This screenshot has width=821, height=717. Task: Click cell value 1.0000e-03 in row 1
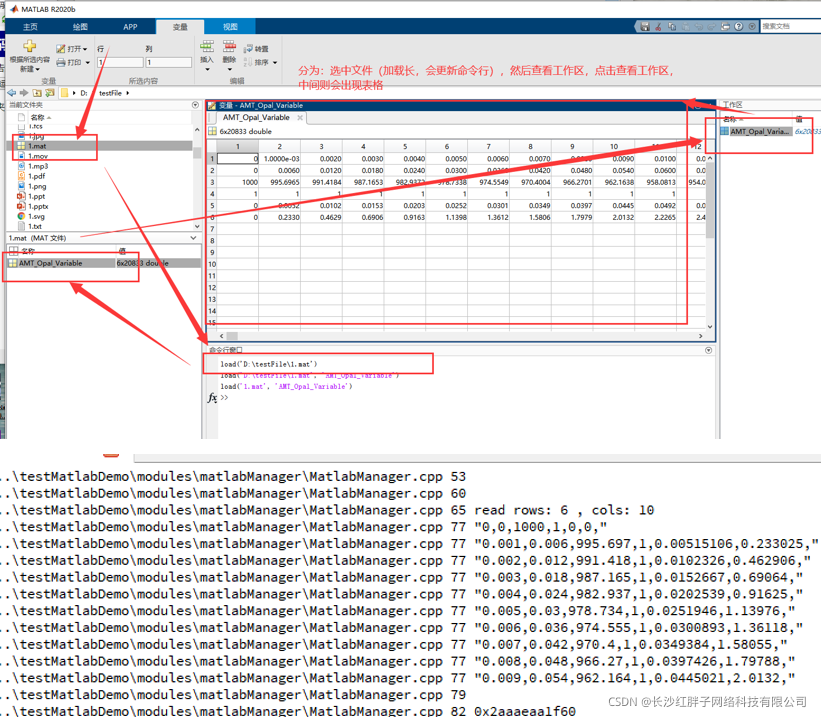click(280, 159)
